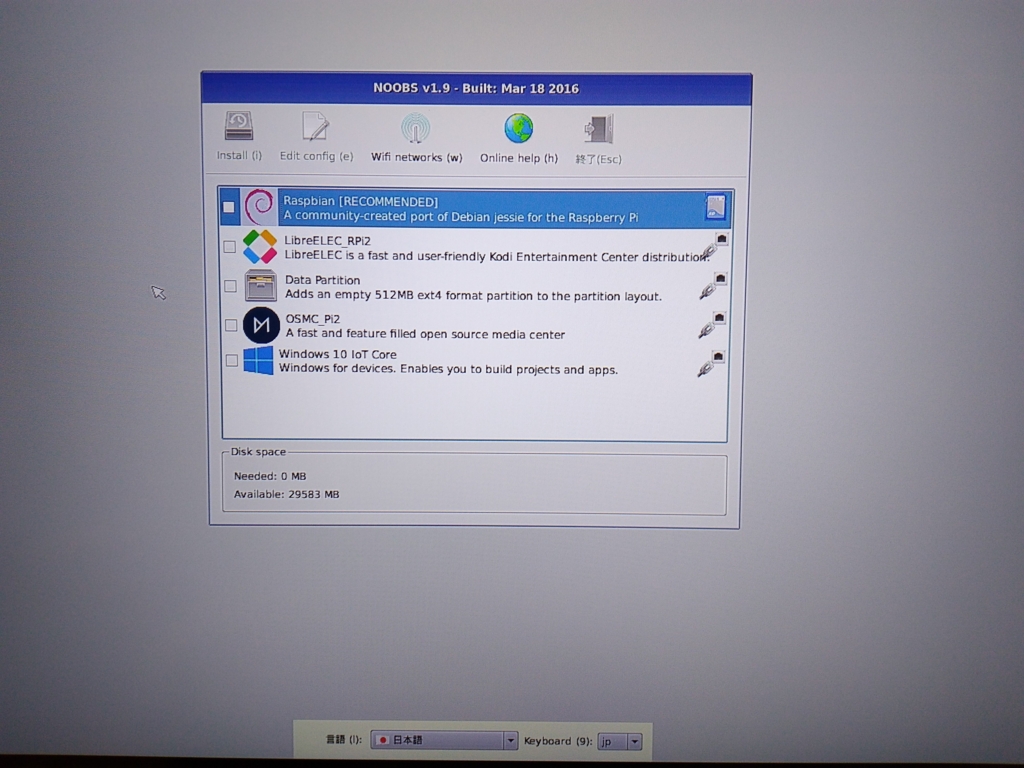This screenshot has height=768, width=1024.
Task: Open the Keyboard layout dropdown jp
Action: tap(620, 741)
